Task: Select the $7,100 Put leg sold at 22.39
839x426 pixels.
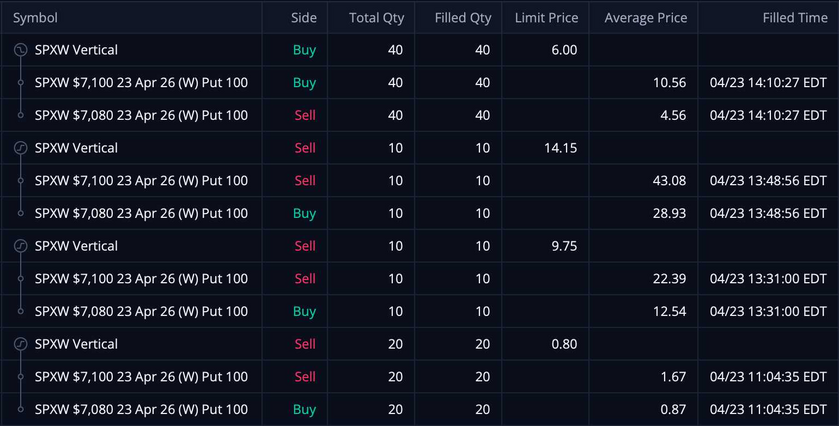Action: [x=141, y=279]
